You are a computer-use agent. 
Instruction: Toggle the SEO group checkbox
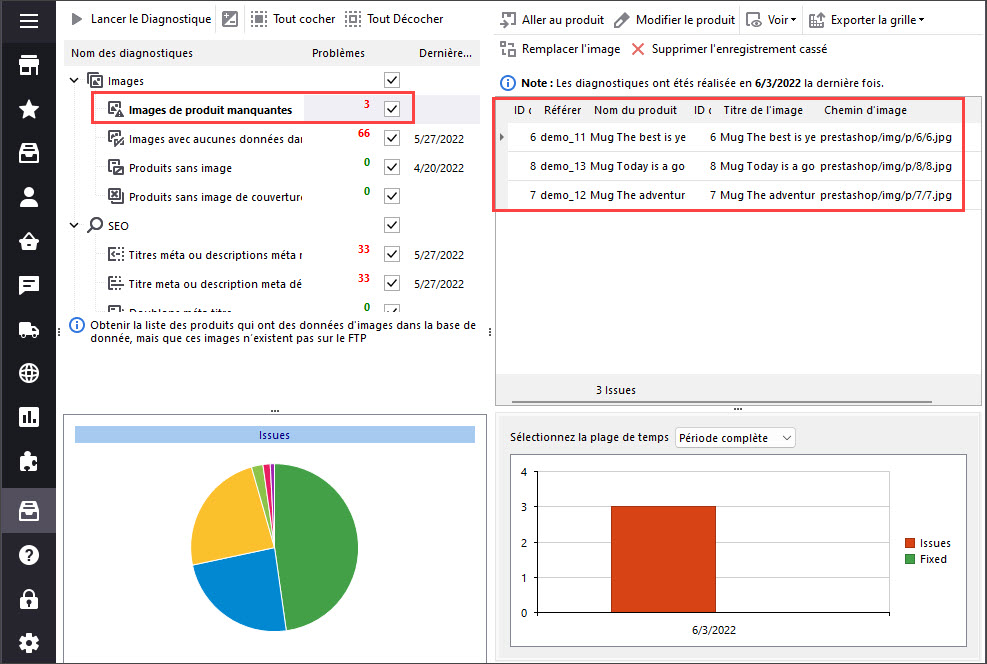coord(392,225)
